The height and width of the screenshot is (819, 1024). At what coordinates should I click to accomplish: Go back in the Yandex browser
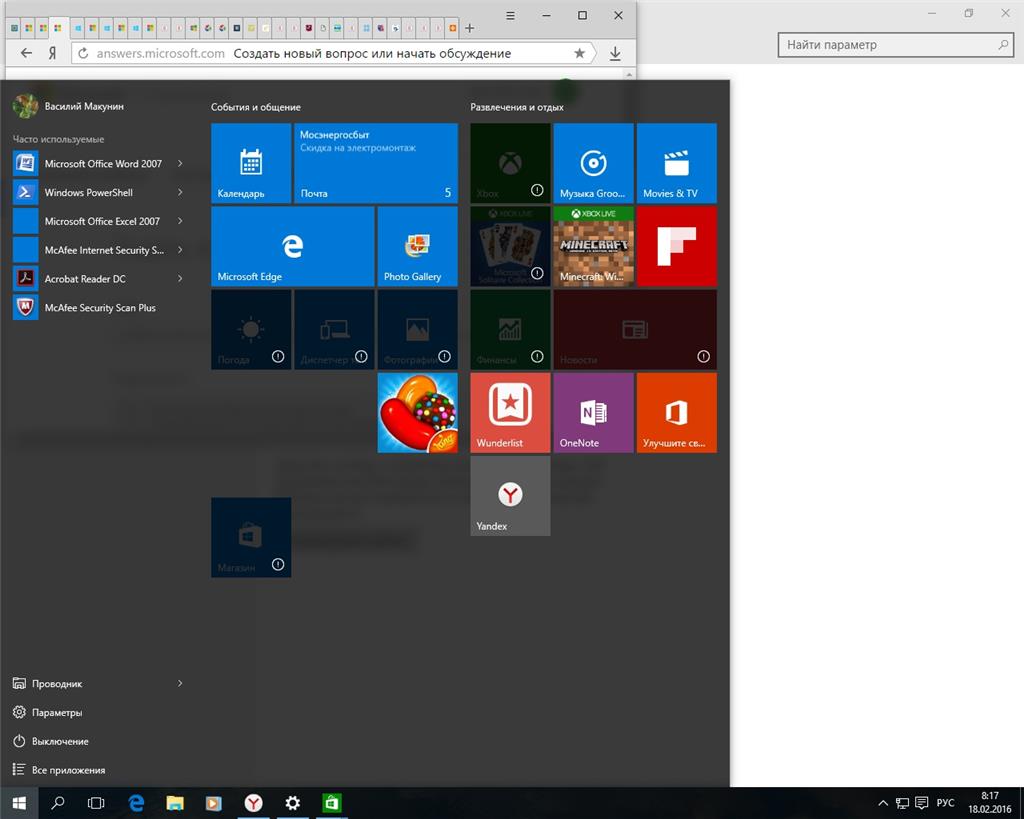click(26, 54)
